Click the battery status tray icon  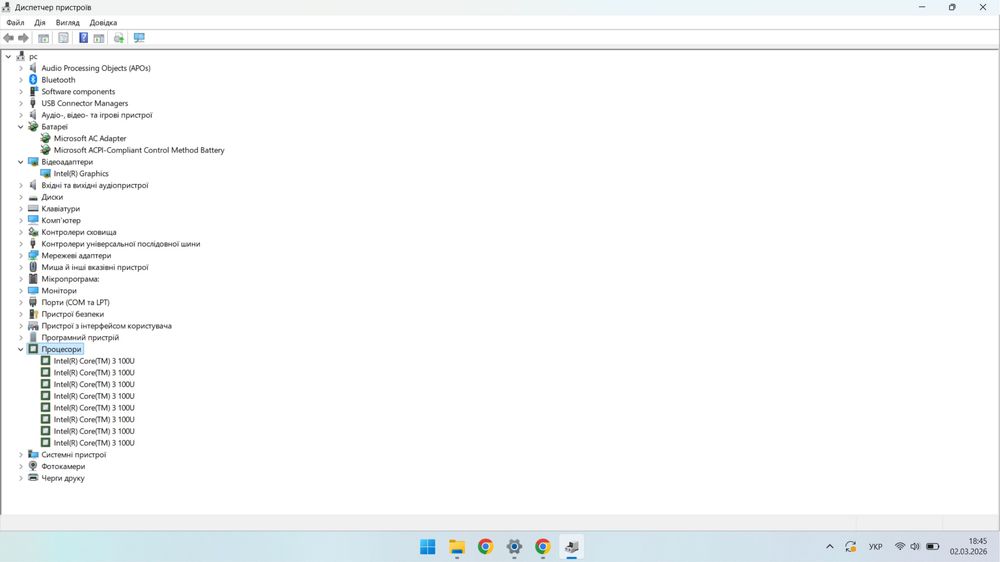point(932,547)
